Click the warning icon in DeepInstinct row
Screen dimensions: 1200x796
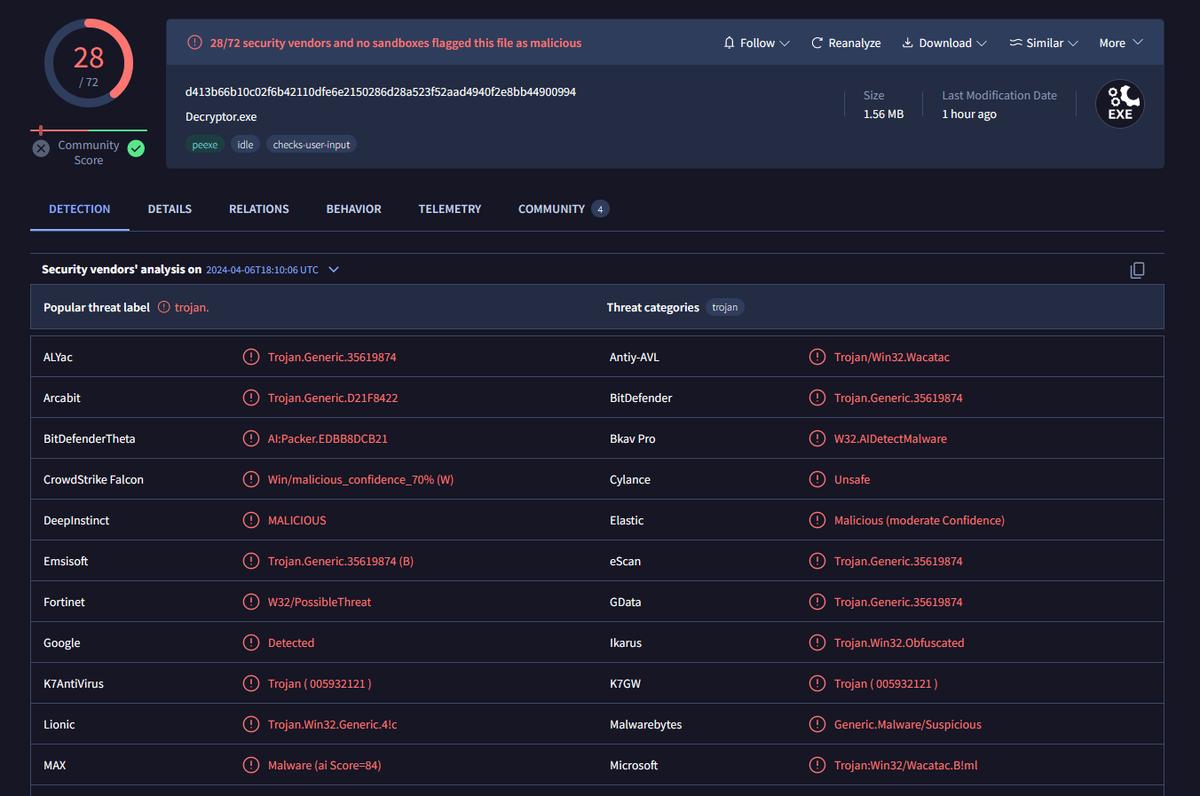(x=251, y=521)
